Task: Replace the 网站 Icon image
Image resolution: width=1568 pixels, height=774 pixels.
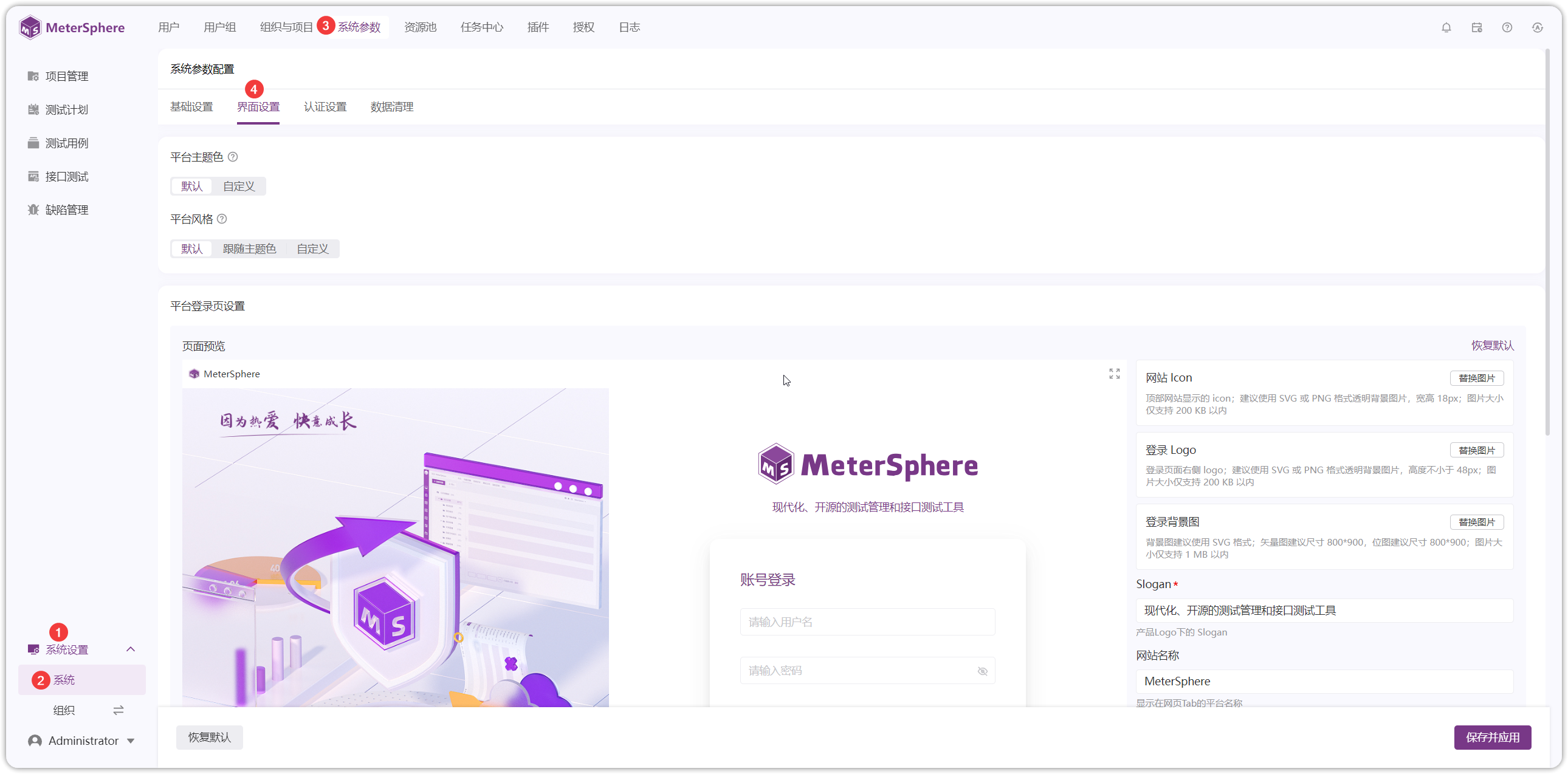Action: (1477, 378)
